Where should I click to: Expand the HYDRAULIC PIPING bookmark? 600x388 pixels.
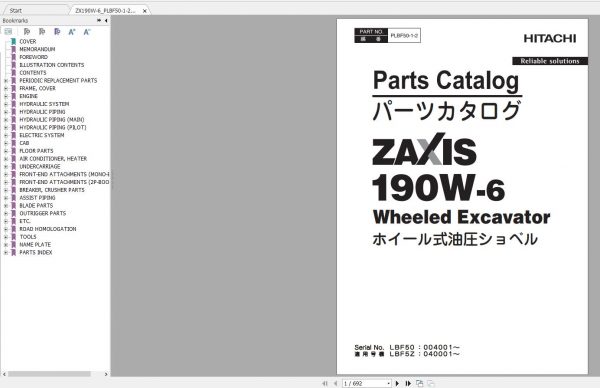(6, 112)
